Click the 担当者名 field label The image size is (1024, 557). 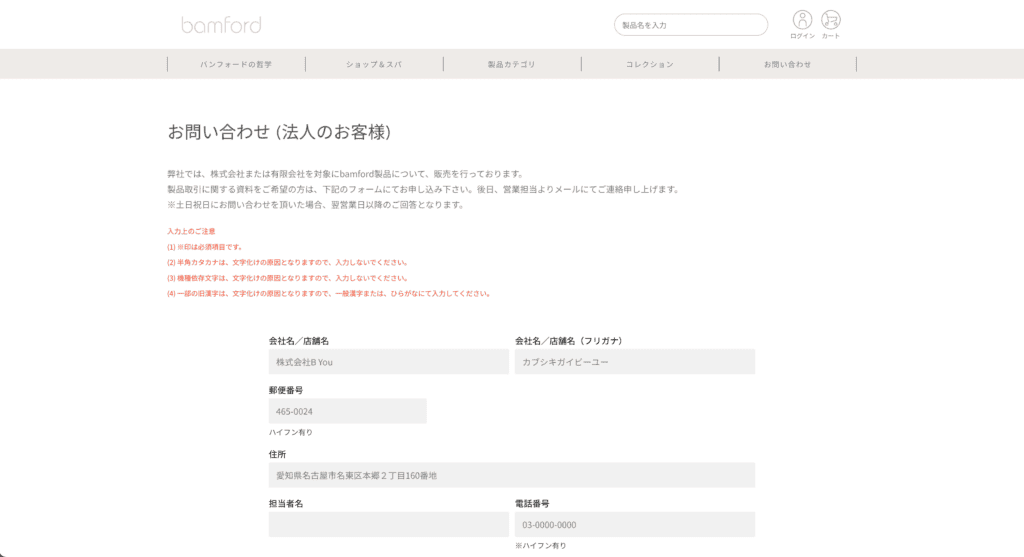coord(286,503)
